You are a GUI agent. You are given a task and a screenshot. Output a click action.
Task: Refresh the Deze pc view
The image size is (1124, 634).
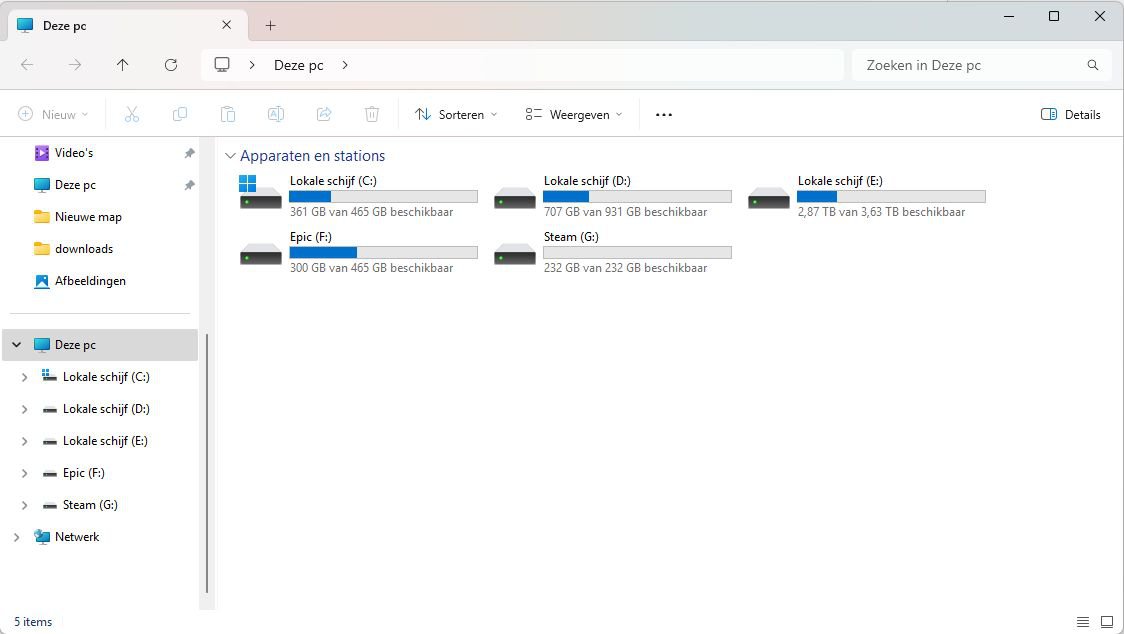(x=171, y=65)
